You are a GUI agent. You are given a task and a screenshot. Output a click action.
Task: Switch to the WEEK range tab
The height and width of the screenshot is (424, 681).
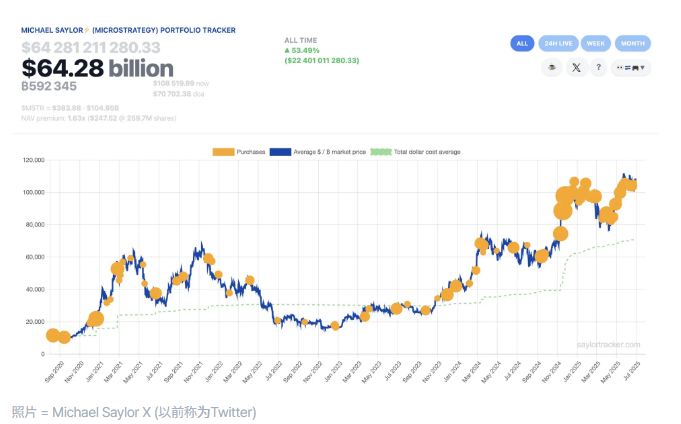tap(595, 43)
